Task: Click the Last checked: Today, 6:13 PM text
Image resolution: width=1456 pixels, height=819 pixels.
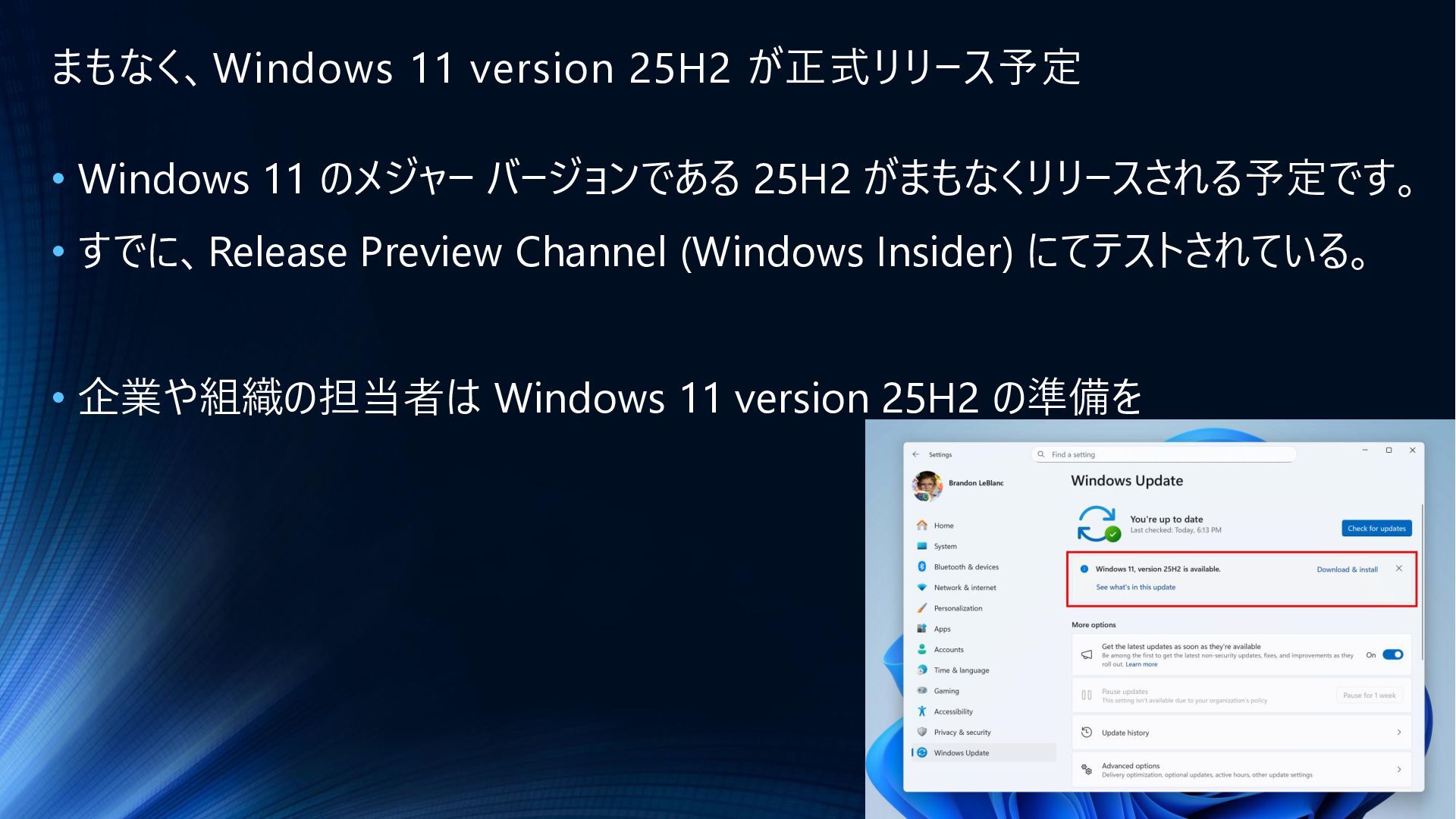Action: pos(1175,530)
